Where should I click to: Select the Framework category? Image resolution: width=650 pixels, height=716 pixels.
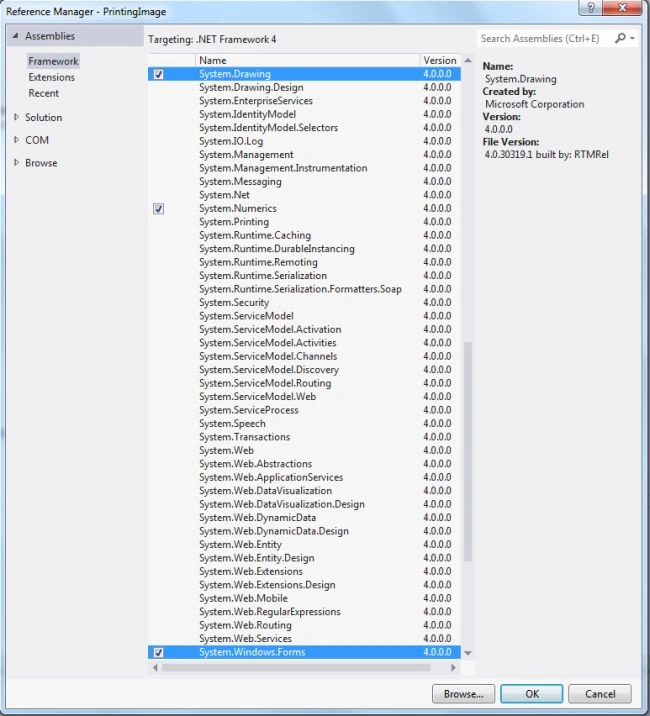point(53,61)
